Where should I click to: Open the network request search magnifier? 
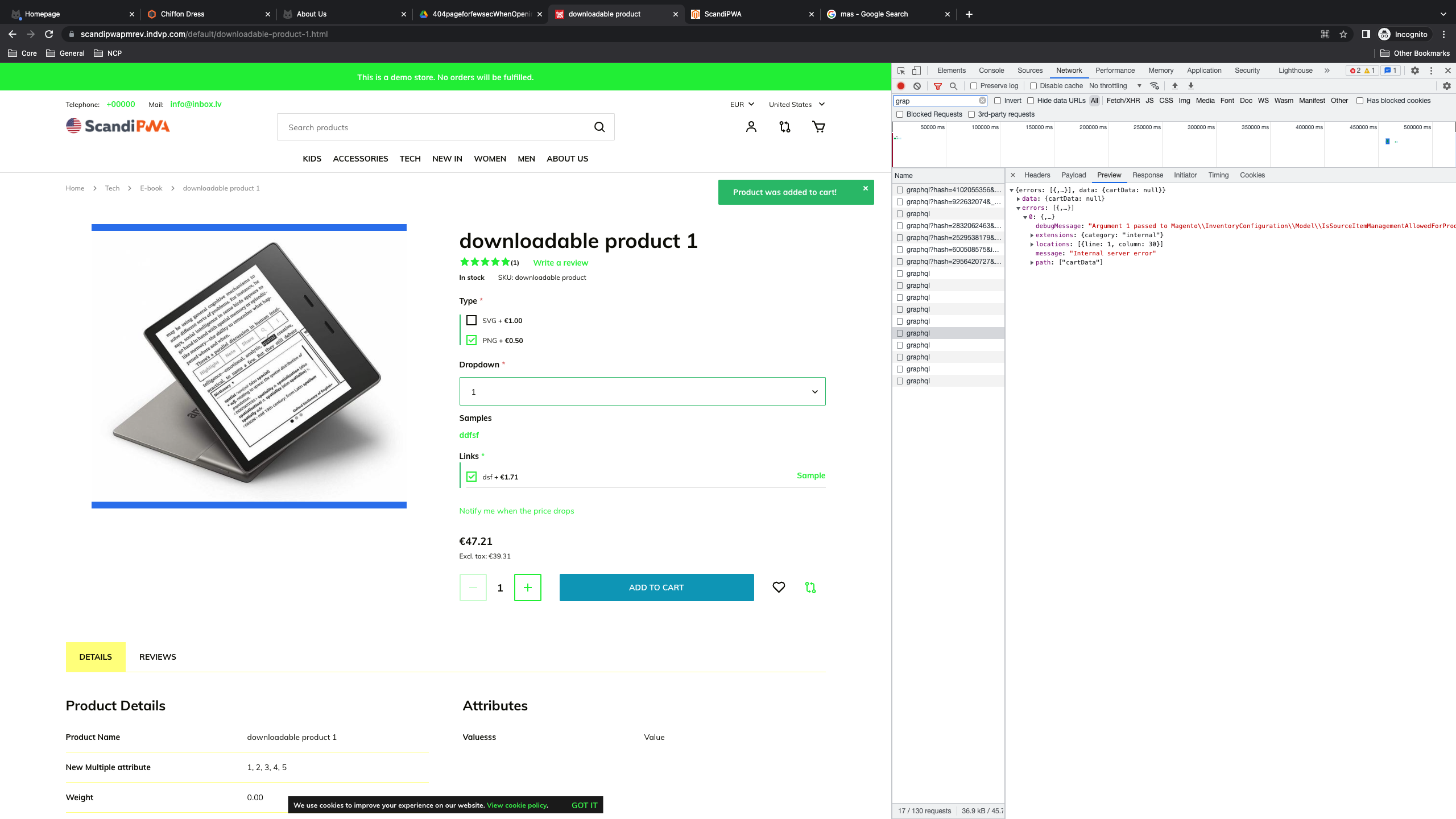[x=952, y=86]
